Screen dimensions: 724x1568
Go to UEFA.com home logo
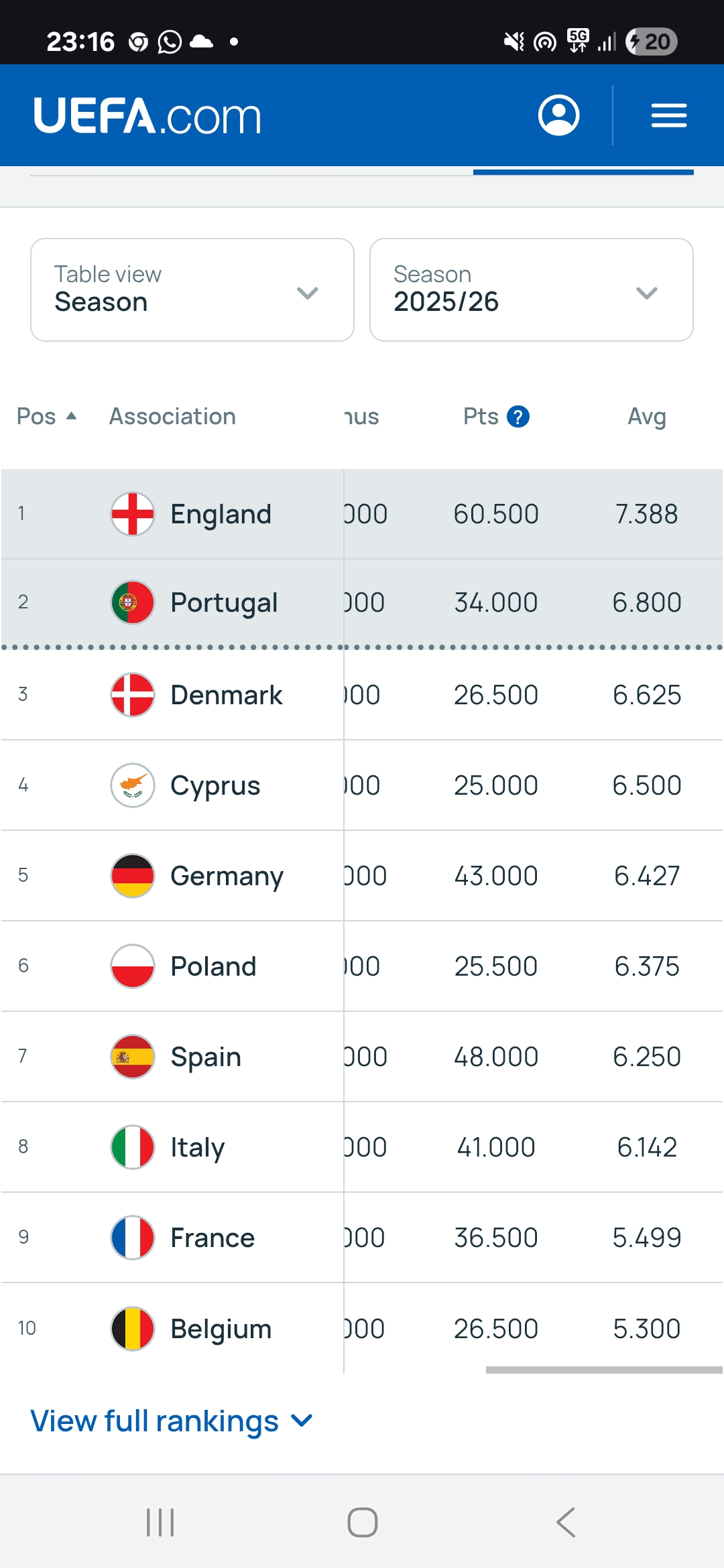[x=147, y=116]
